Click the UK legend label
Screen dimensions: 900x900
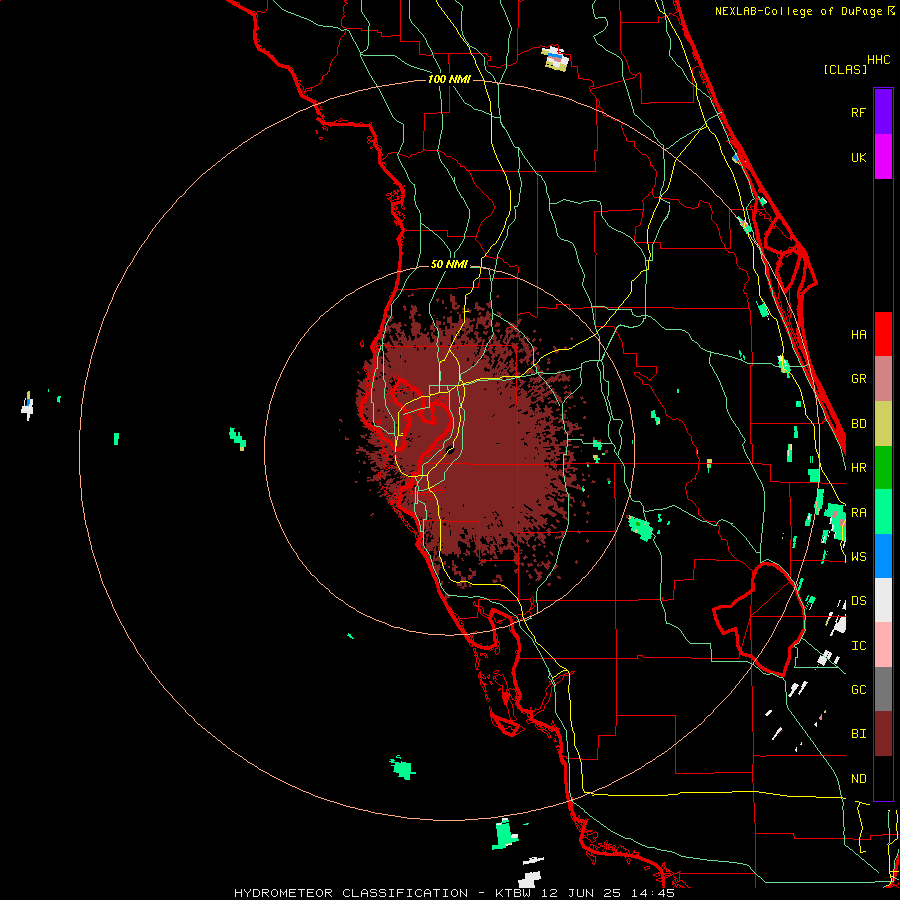pyautogui.click(x=858, y=157)
